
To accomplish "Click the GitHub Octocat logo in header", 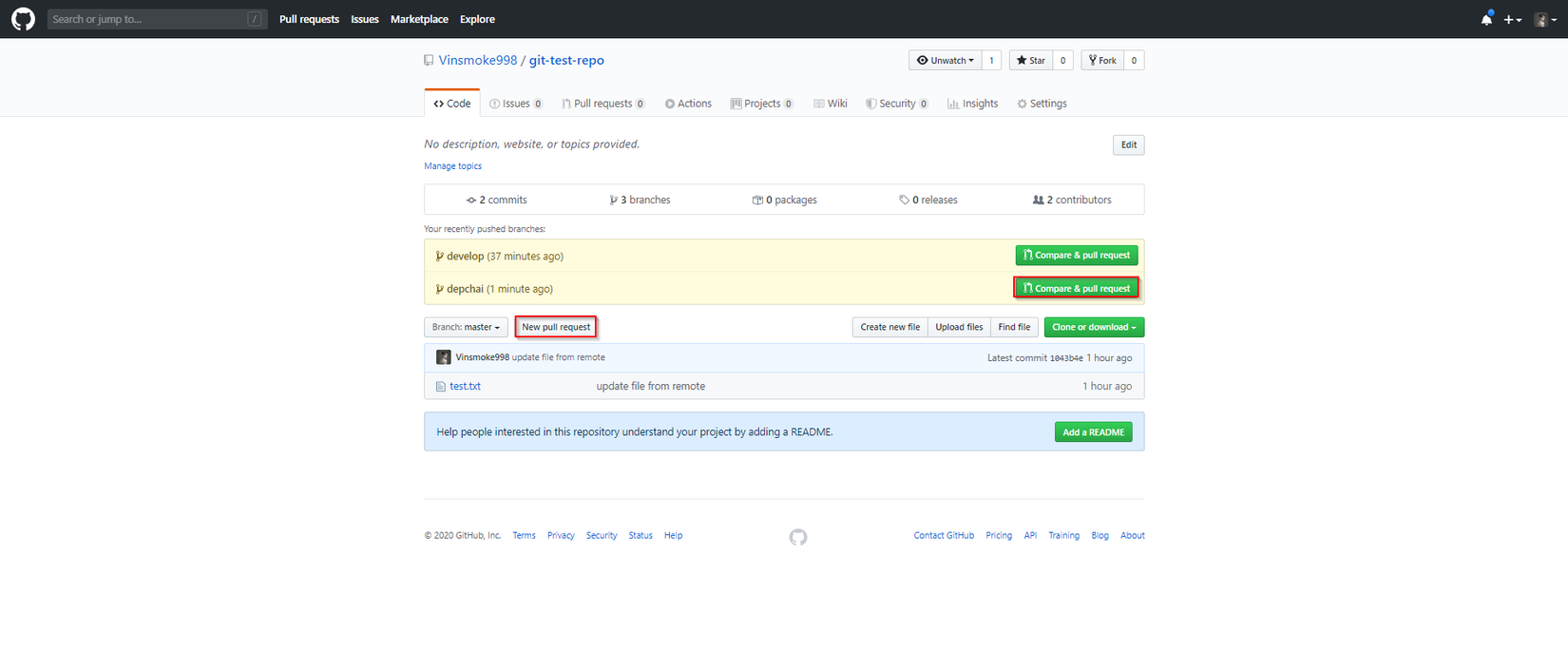I will coord(23,19).
